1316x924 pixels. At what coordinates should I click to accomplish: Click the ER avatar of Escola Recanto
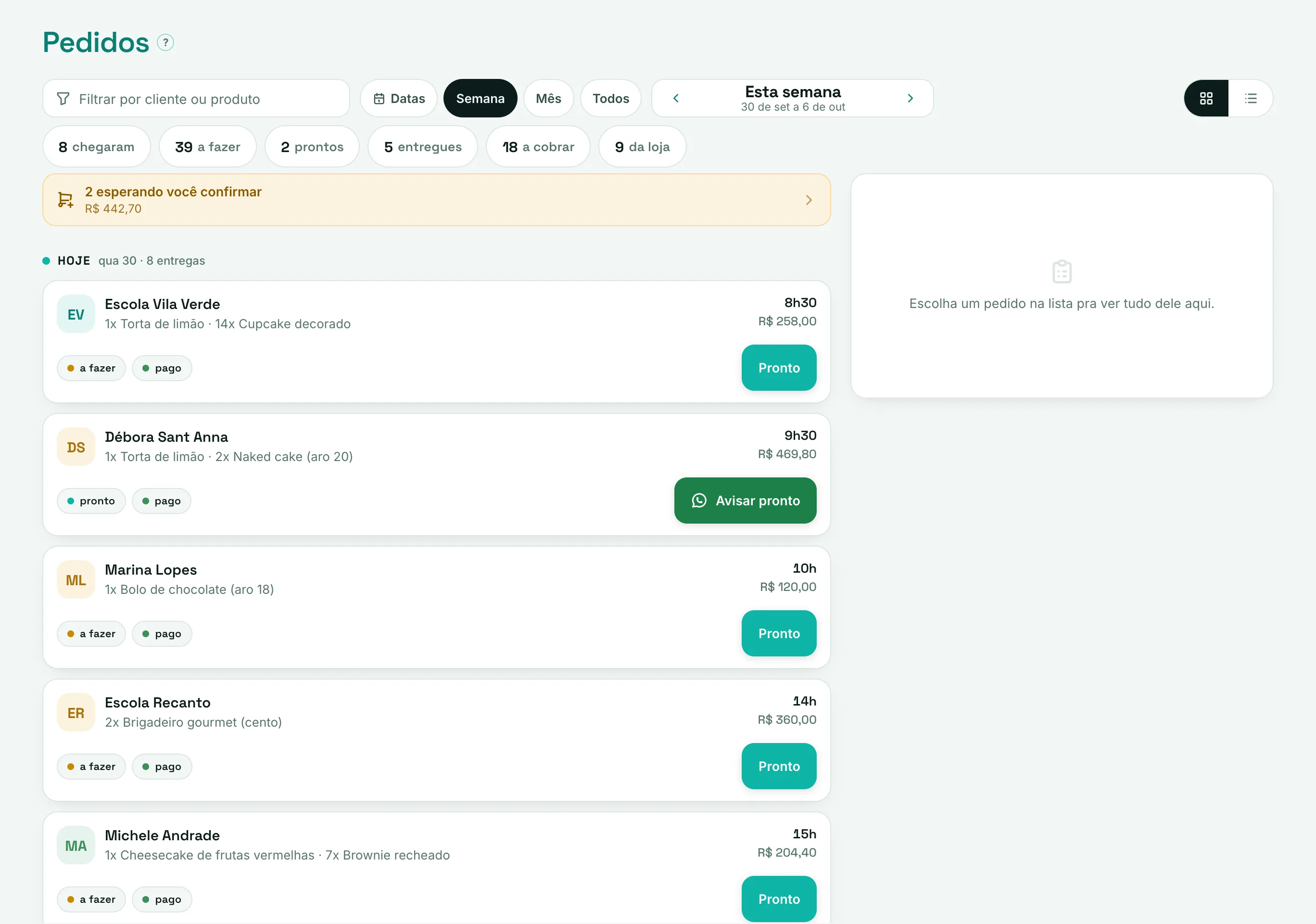click(x=76, y=712)
